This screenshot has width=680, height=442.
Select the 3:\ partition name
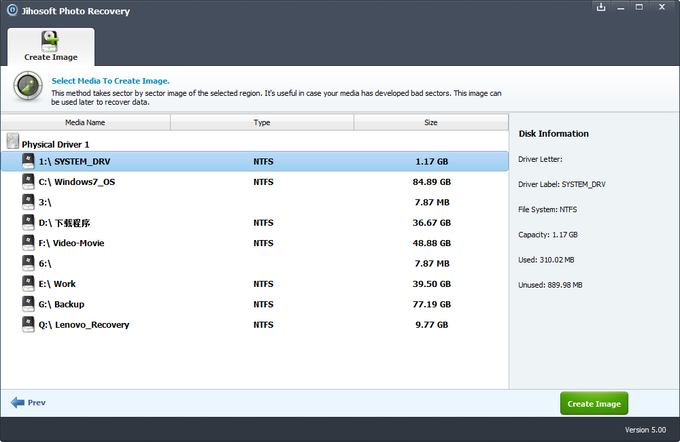pos(45,203)
